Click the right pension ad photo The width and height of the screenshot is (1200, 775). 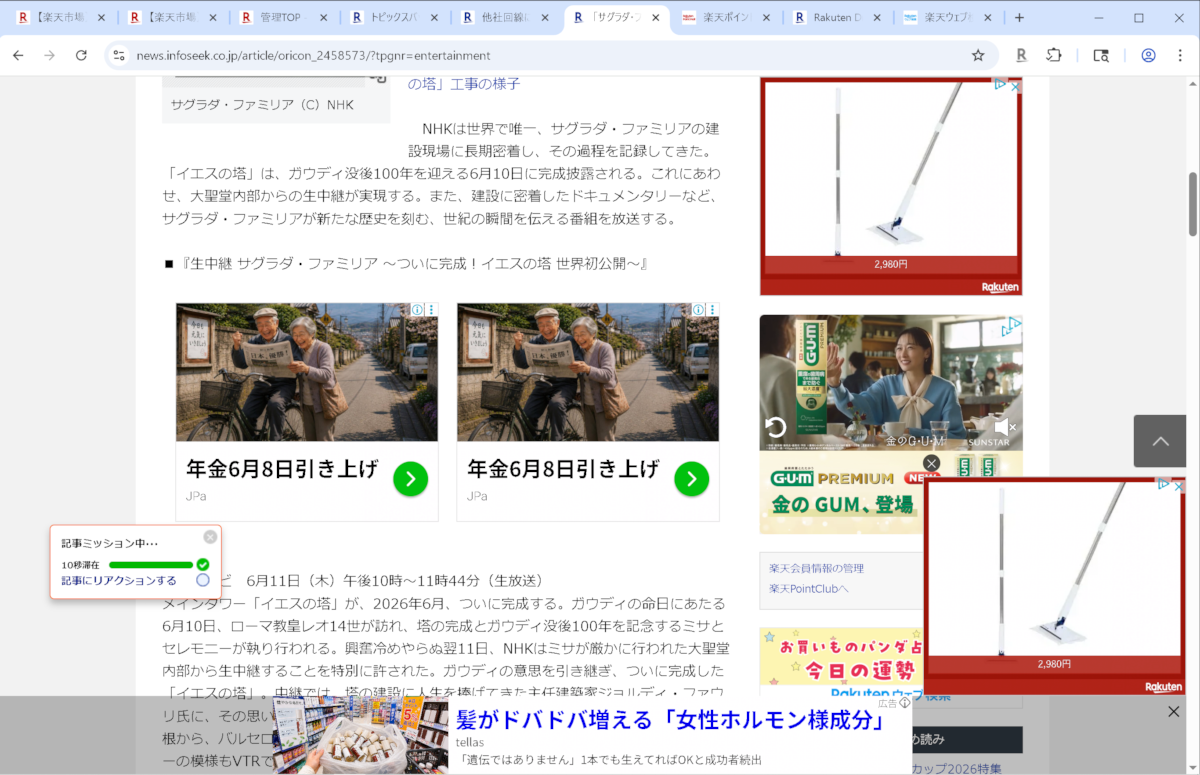click(587, 372)
